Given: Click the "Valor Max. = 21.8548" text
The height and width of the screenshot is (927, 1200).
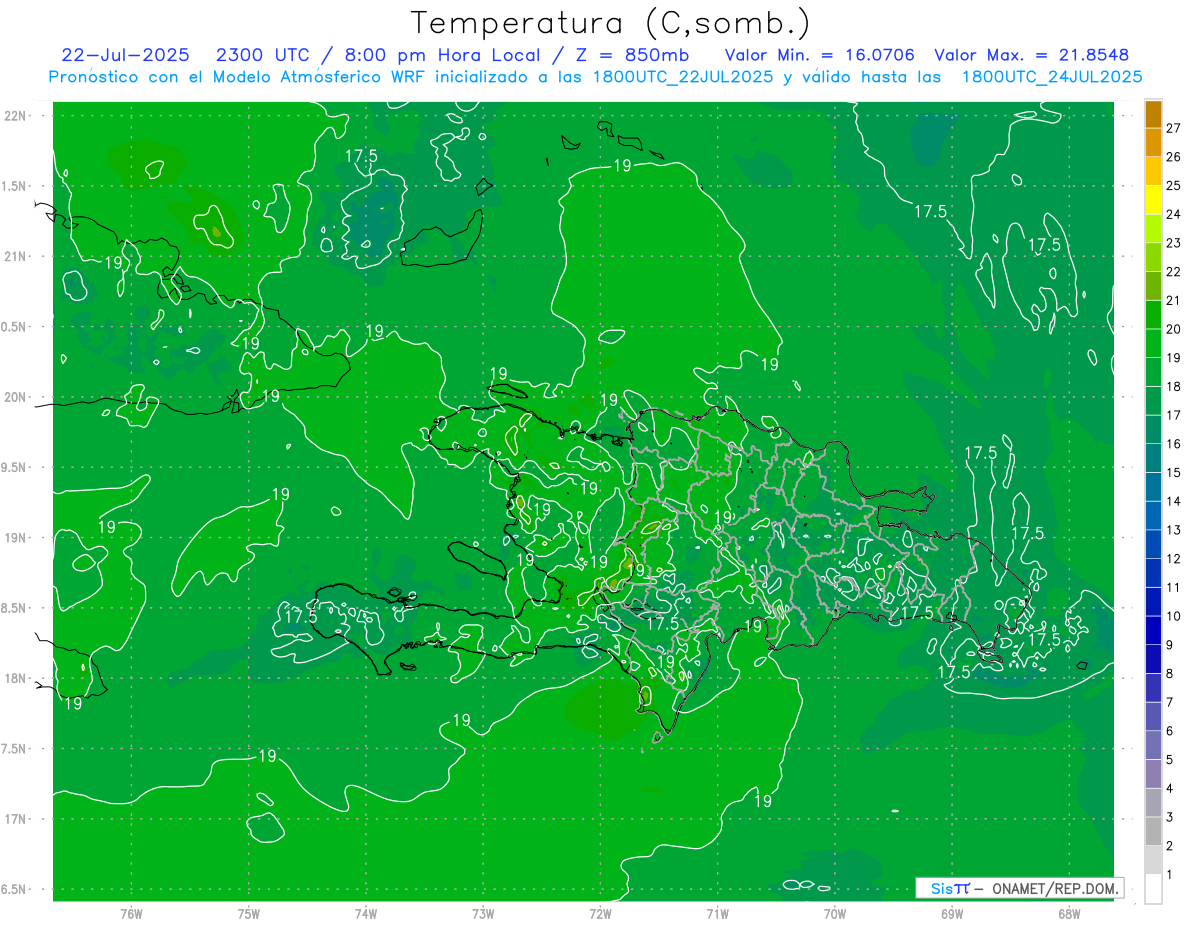Looking at the screenshot, I should pyautogui.click(x=1032, y=55).
